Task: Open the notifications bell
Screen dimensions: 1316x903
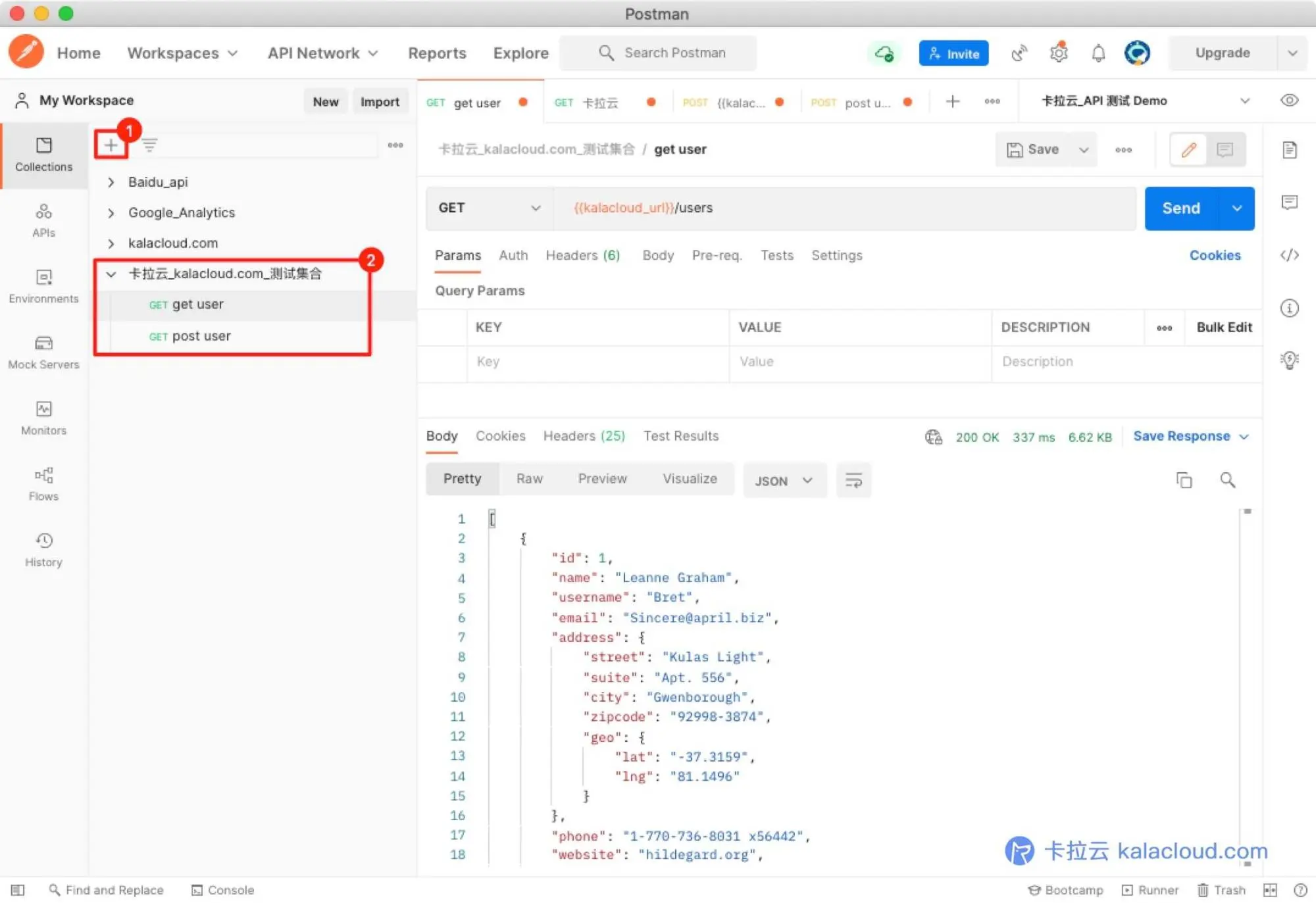Action: (1098, 53)
